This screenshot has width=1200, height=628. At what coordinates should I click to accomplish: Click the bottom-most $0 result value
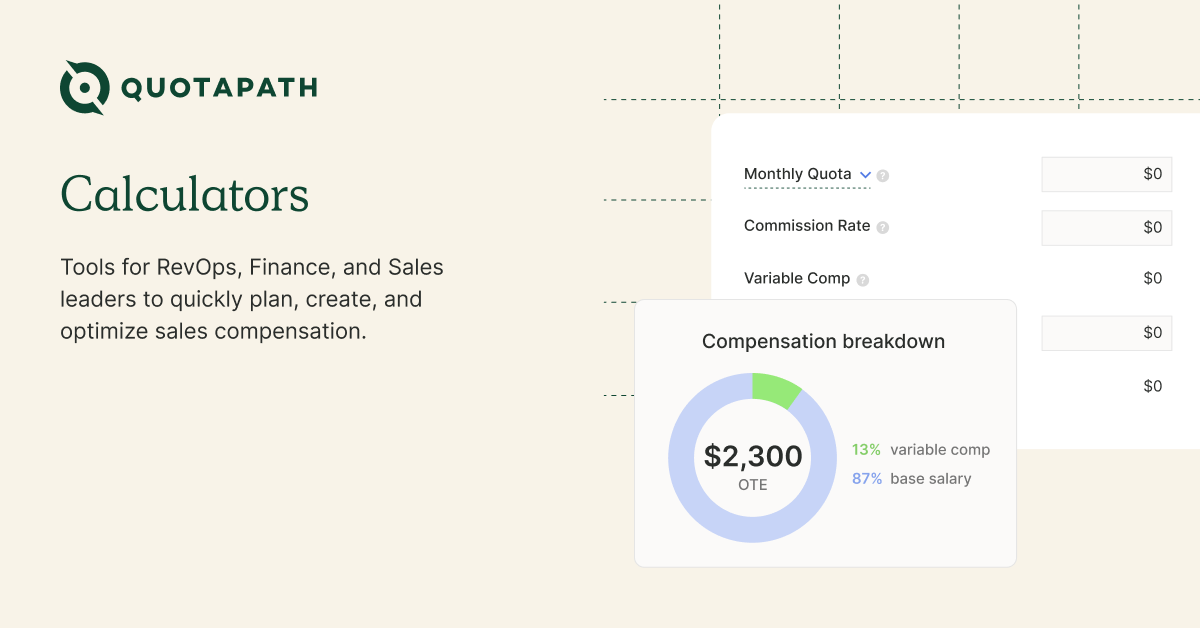[x=1152, y=386]
